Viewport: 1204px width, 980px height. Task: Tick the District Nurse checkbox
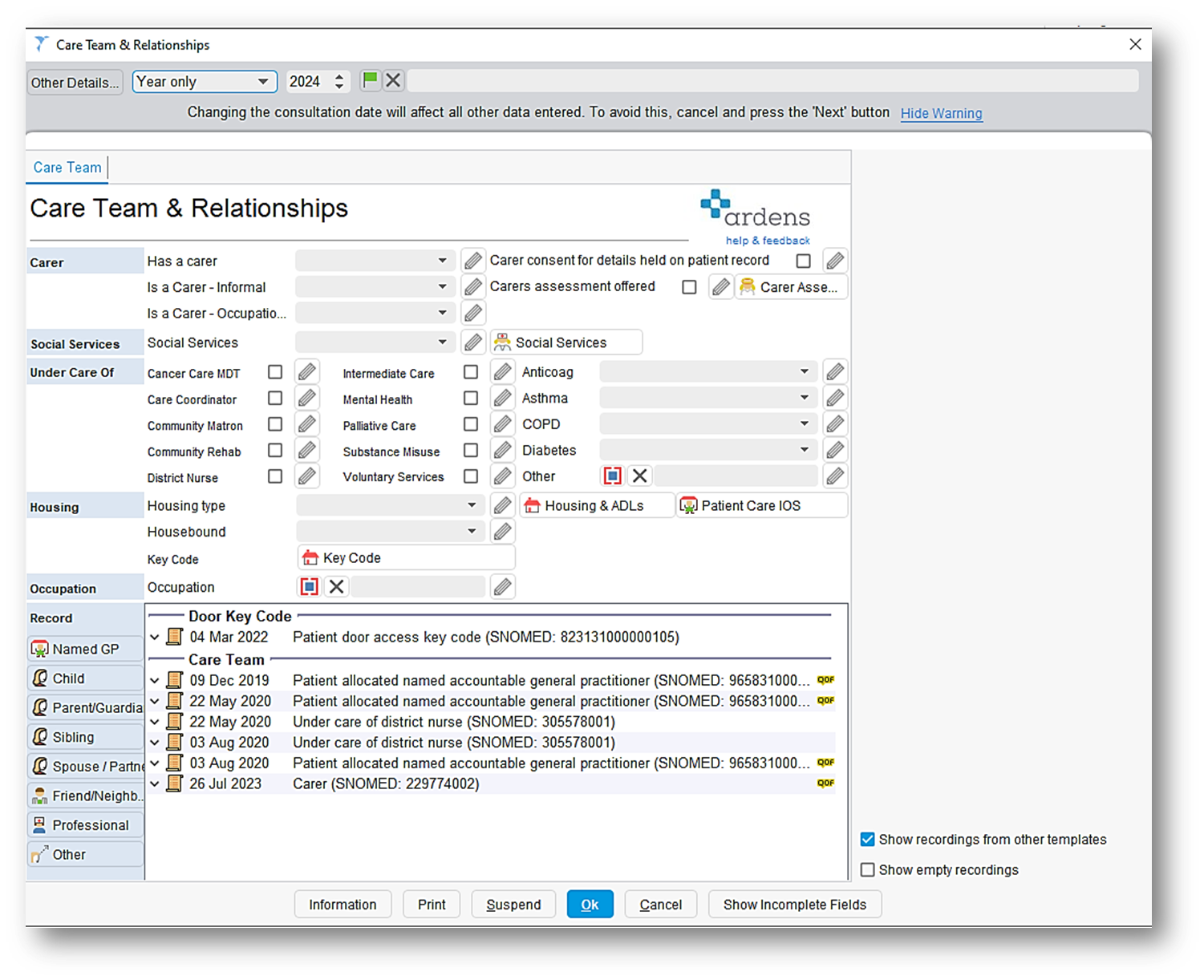(275, 476)
